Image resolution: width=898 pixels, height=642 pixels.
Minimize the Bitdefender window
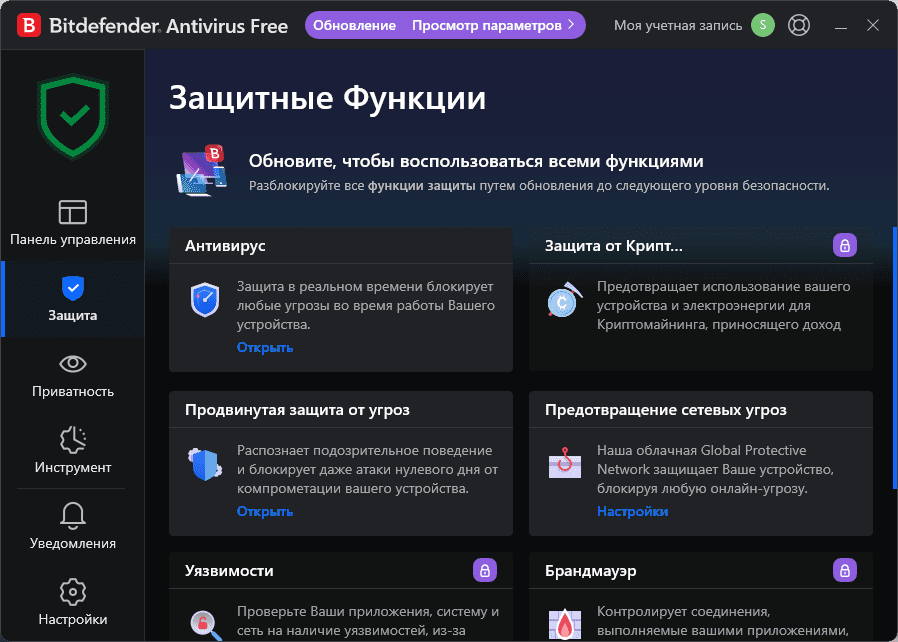coord(841,26)
